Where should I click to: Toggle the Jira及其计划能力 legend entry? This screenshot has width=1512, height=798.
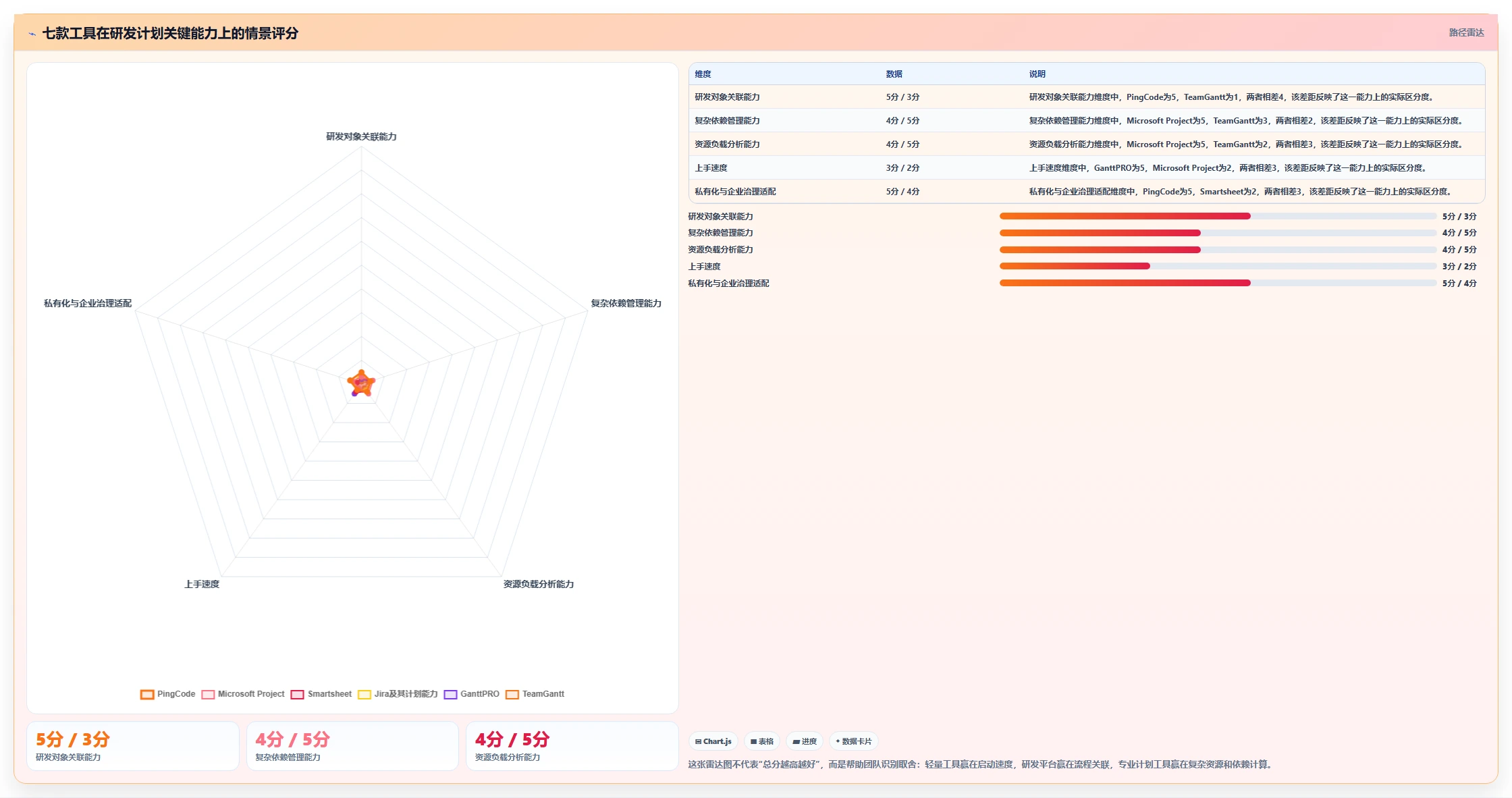(398, 694)
